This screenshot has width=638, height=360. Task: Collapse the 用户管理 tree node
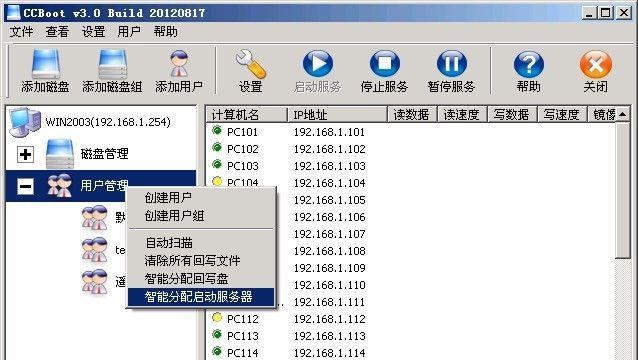(x=25, y=186)
